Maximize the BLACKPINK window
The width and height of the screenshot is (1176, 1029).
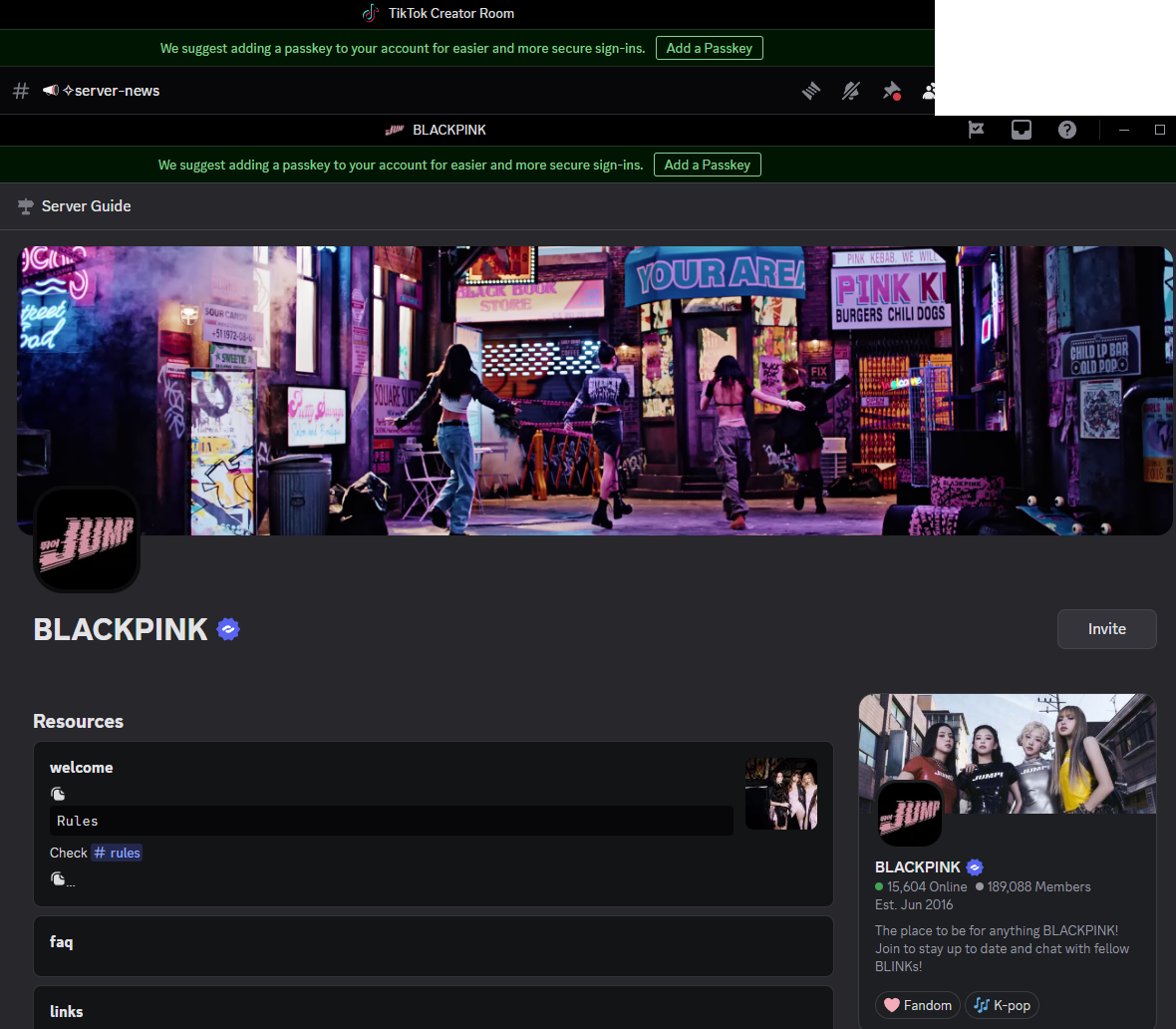point(1159,130)
